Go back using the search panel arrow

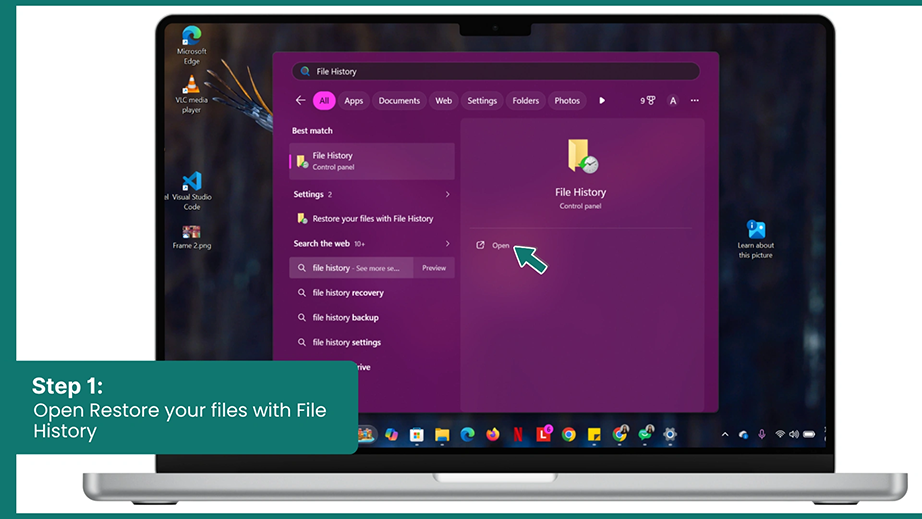coord(300,101)
